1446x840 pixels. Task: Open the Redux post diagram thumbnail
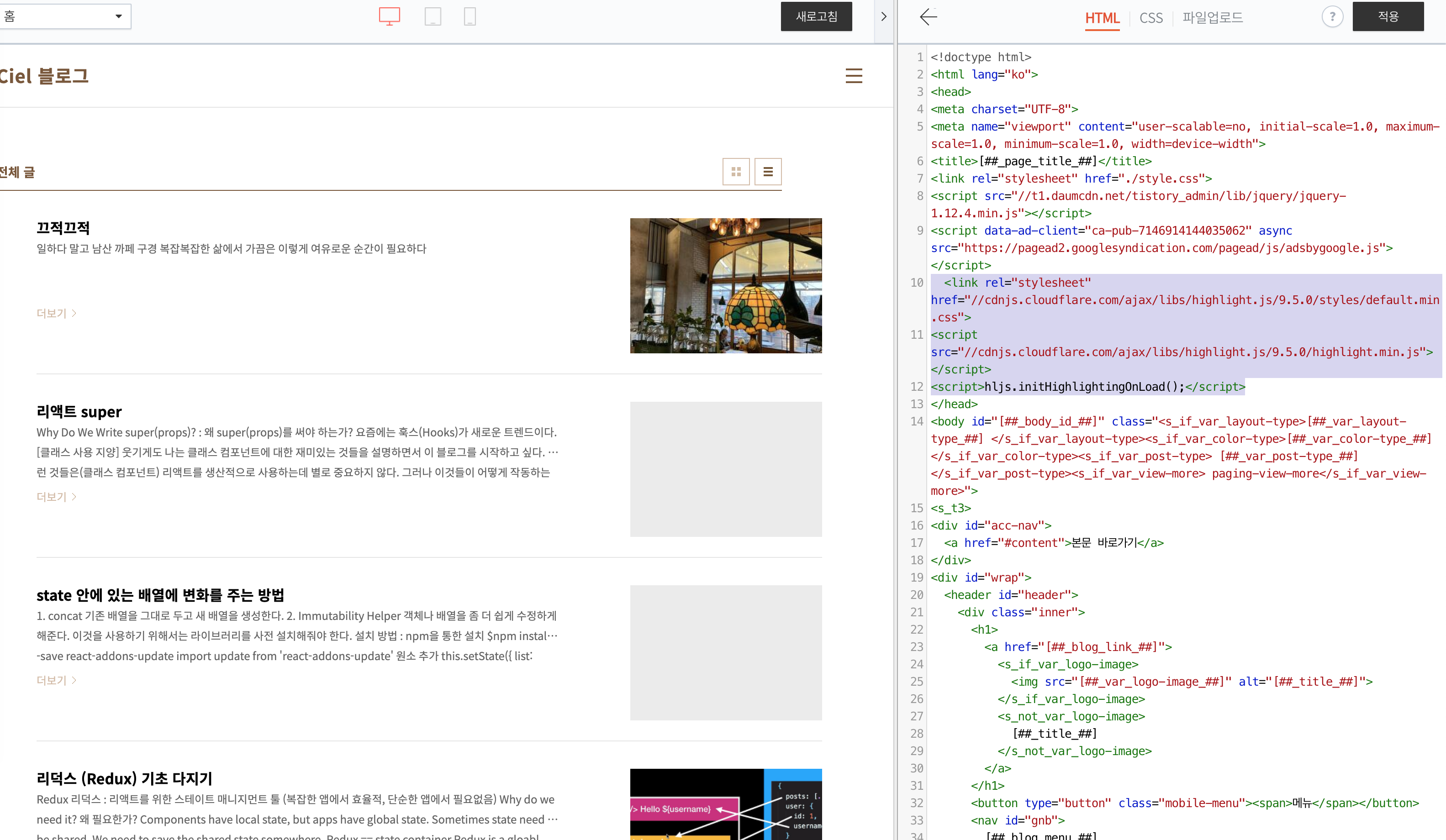725,804
